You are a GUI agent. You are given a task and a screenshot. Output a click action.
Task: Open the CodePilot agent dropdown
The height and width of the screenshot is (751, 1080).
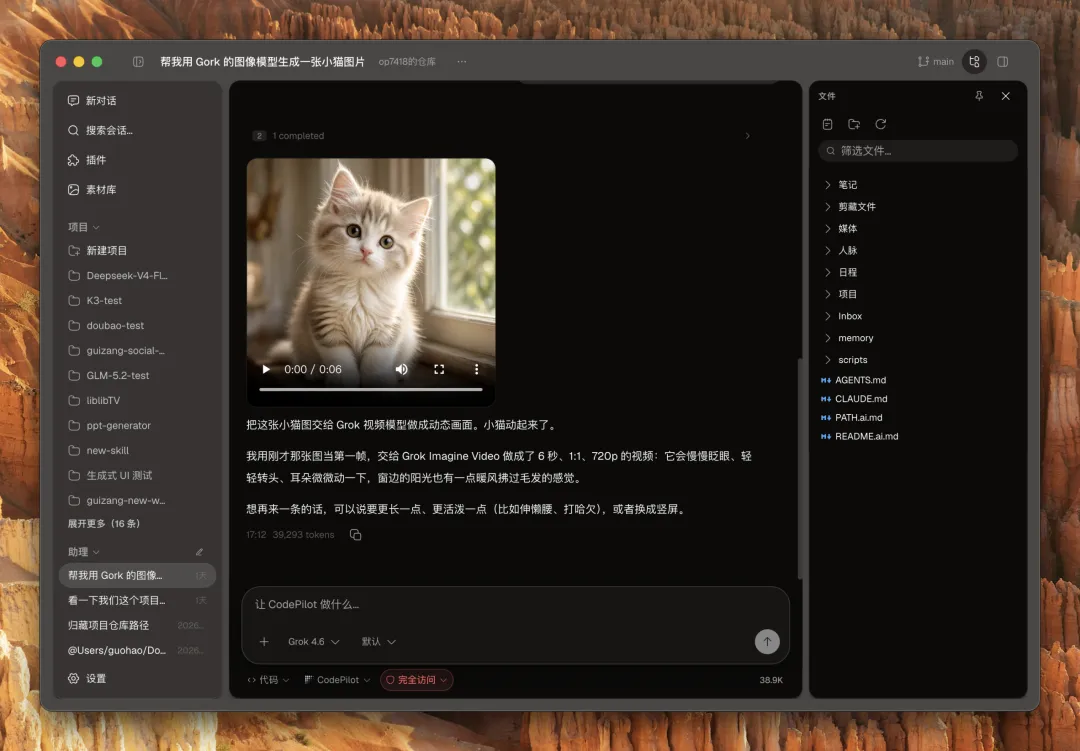[x=338, y=680]
